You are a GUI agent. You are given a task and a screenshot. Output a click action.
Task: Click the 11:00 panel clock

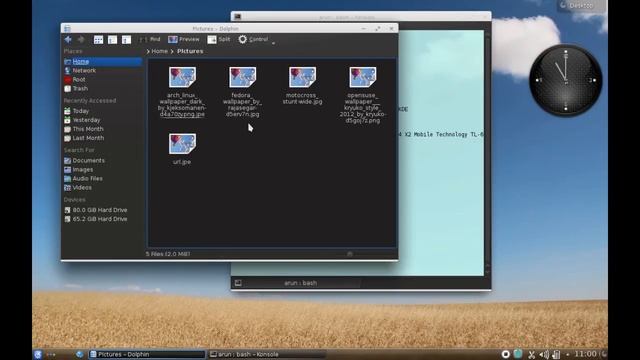[x=585, y=354]
